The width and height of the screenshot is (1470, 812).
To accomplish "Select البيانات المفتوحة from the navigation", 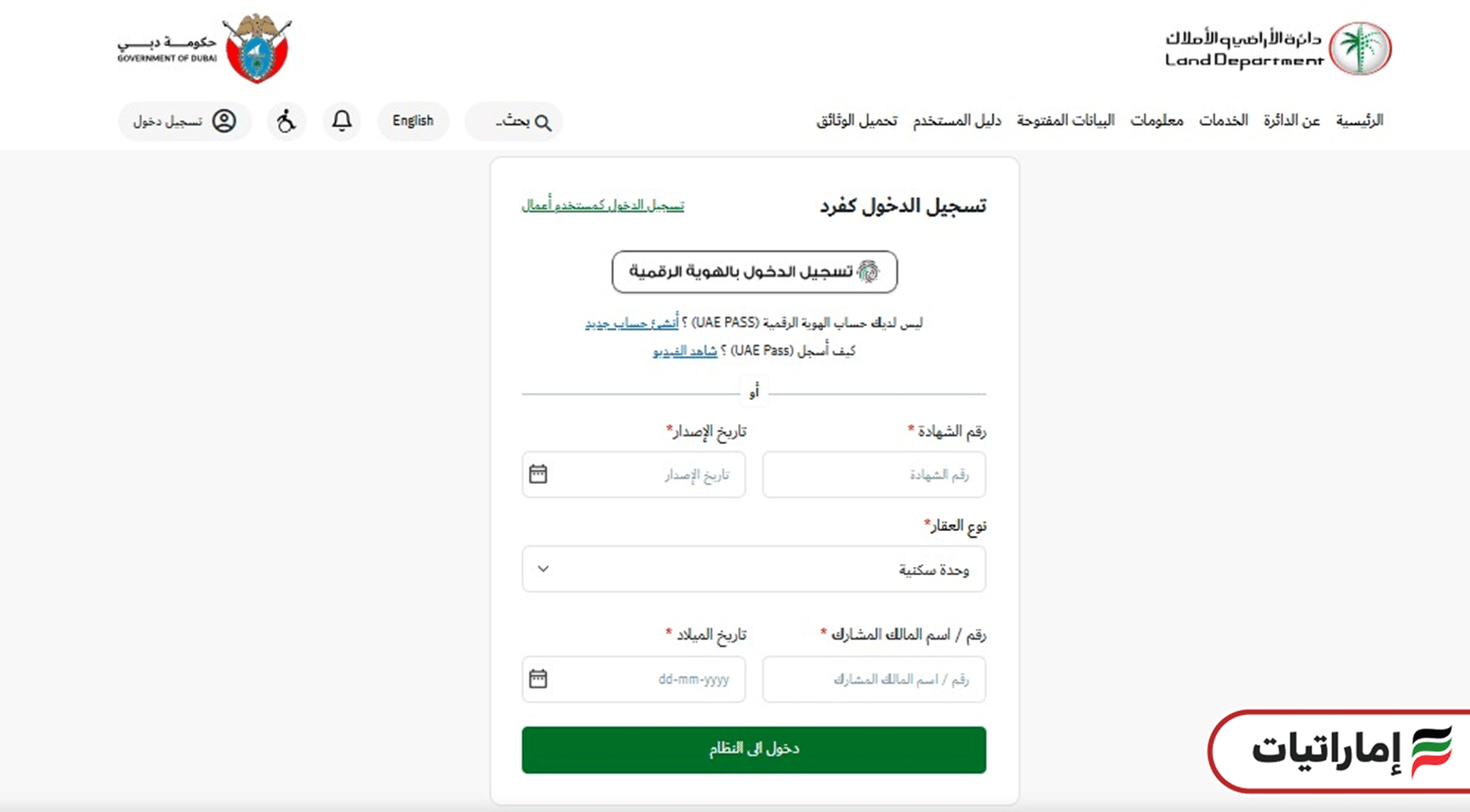I will pyautogui.click(x=1065, y=119).
